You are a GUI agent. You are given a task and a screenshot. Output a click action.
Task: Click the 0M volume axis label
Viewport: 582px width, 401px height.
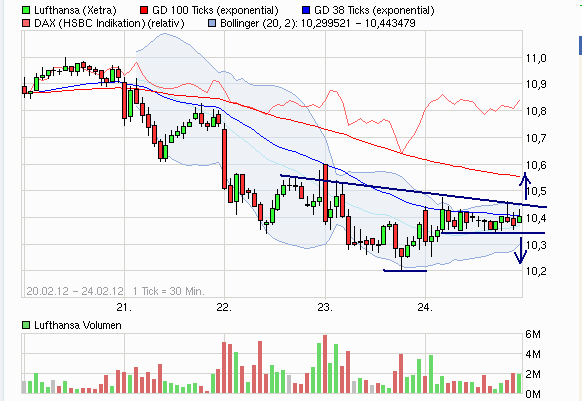click(533, 394)
